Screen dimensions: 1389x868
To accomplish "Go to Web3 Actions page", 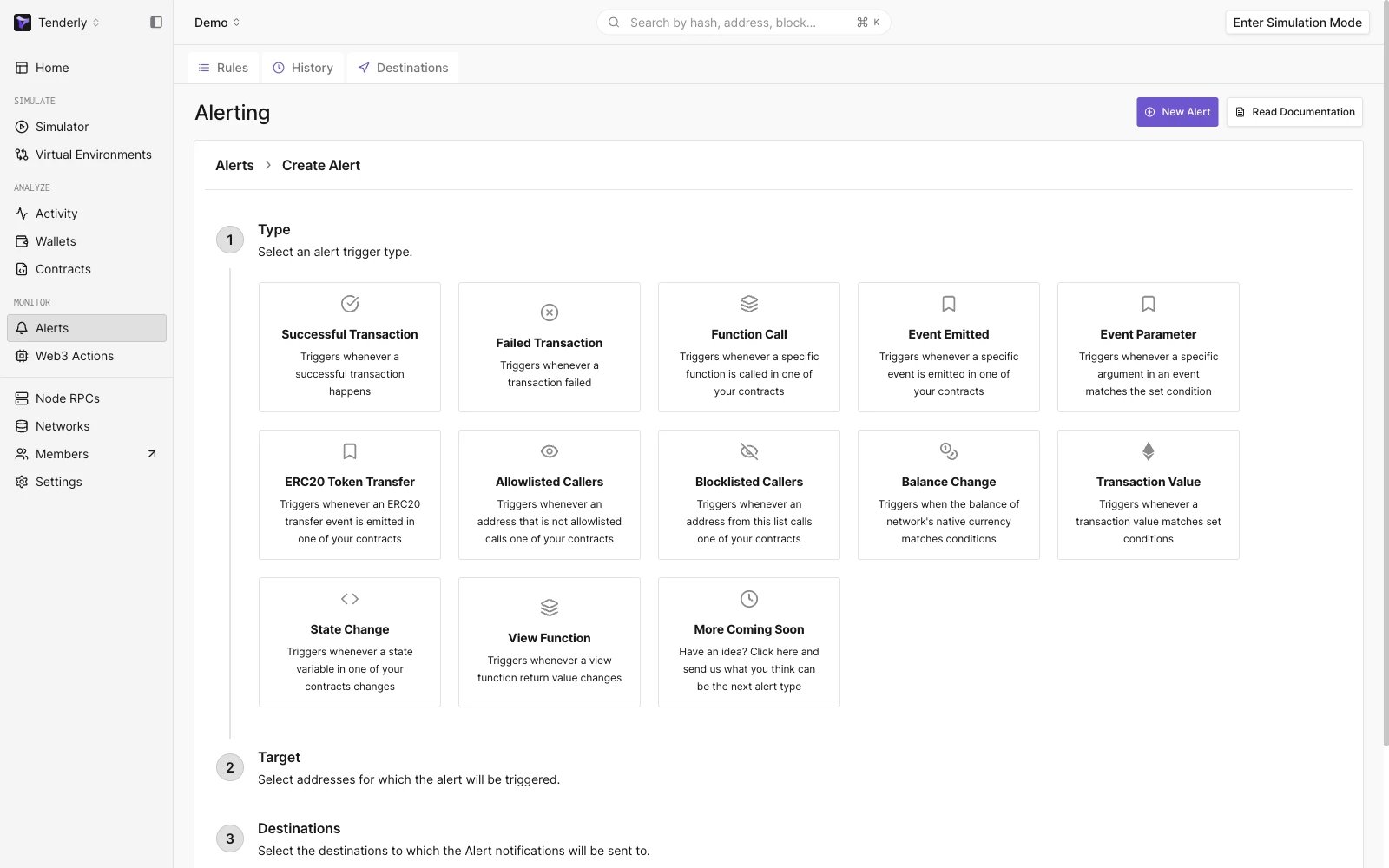I will [87, 356].
